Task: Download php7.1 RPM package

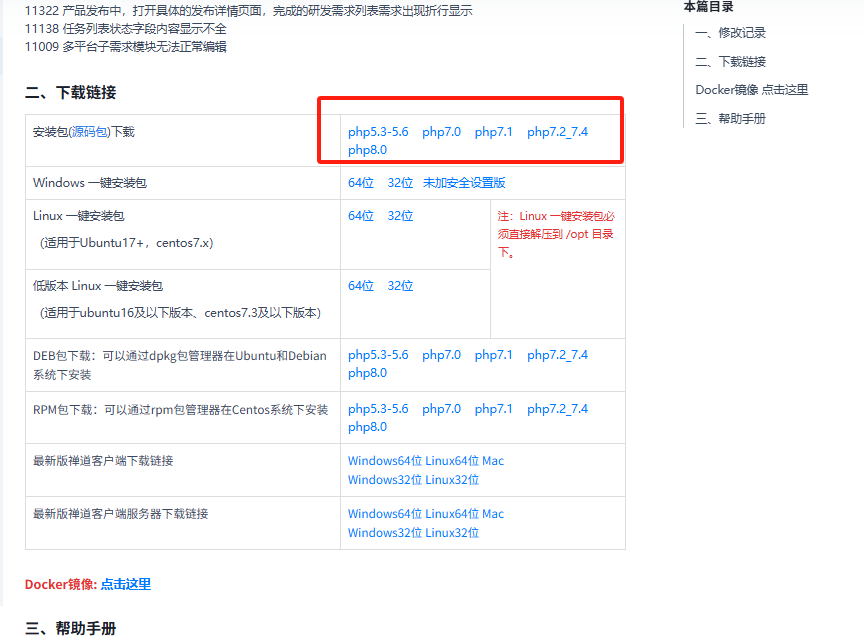Action: point(494,409)
